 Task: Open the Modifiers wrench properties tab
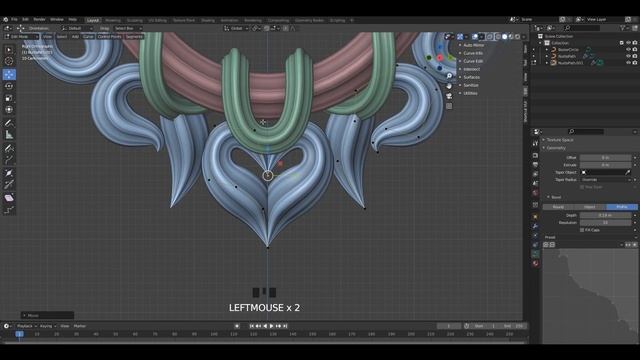pyautogui.click(x=535, y=226)
